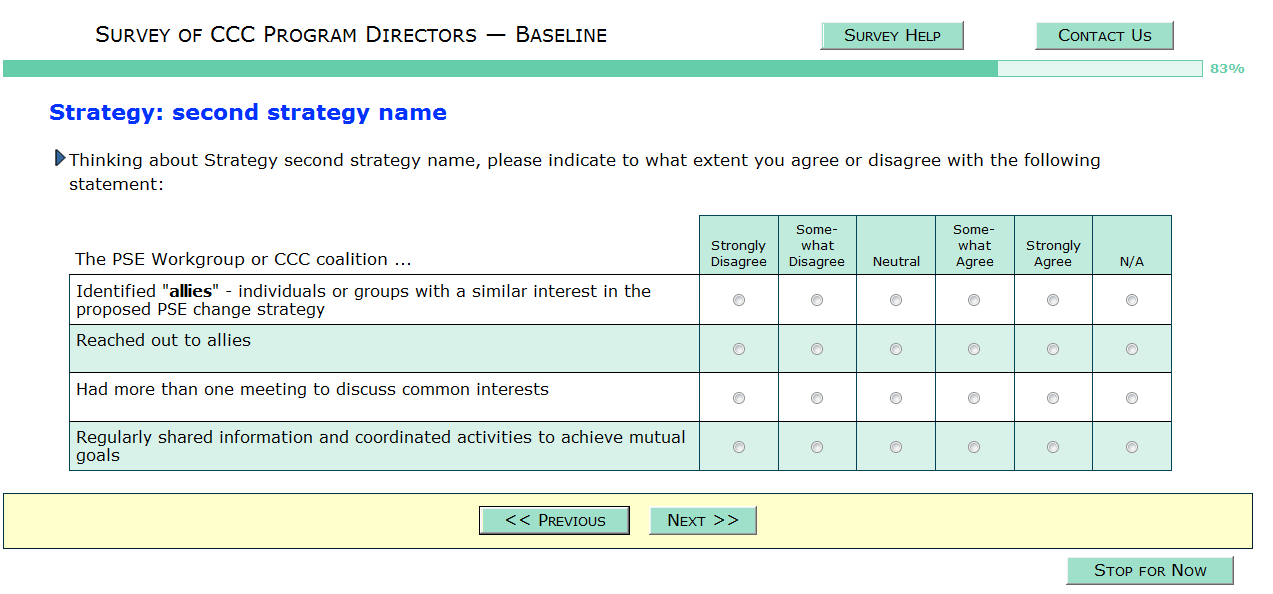Click the survey progress bar

click(x=602, y=68)
